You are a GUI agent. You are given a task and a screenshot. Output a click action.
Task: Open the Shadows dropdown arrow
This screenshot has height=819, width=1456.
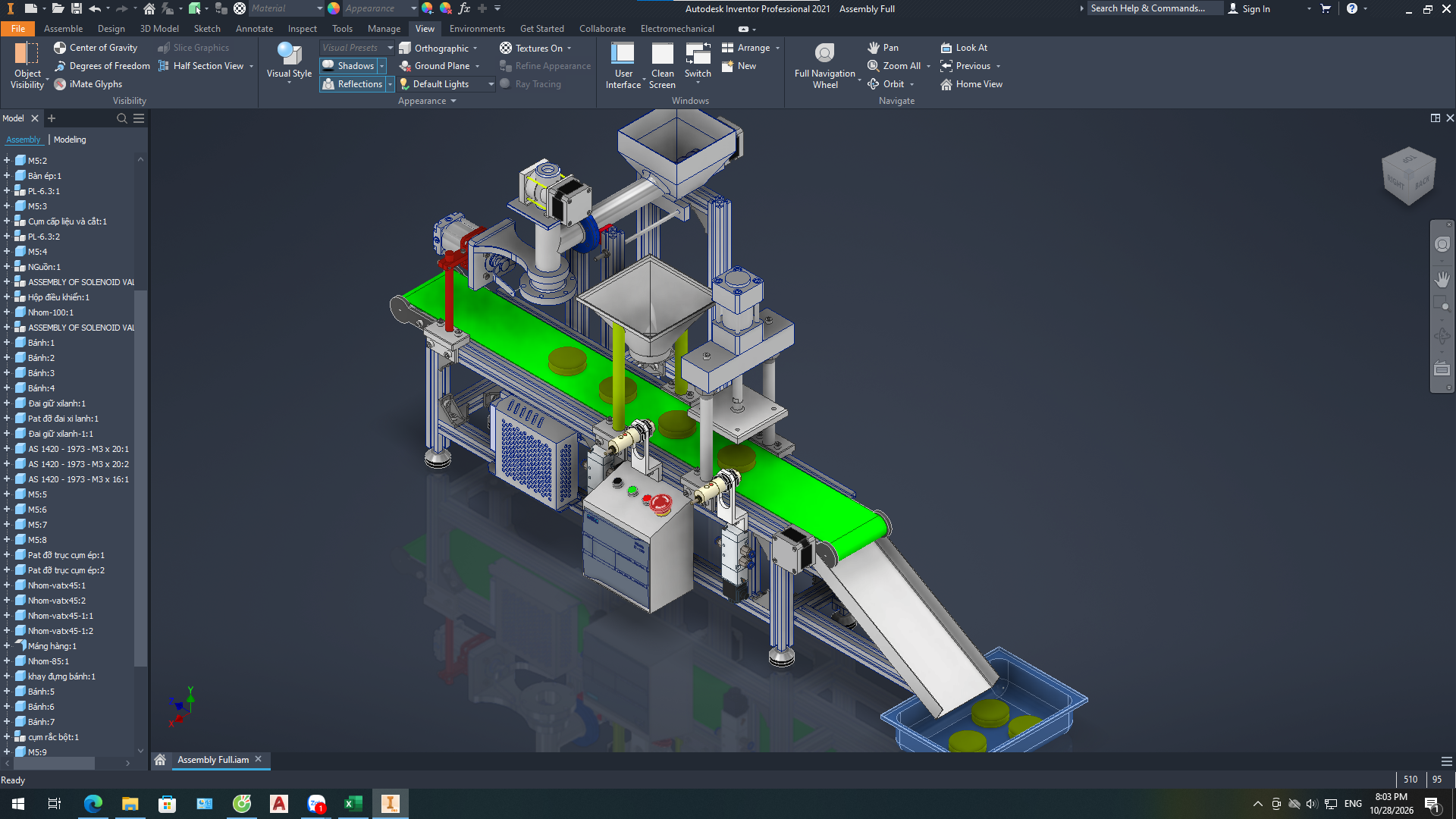point(381,66)
